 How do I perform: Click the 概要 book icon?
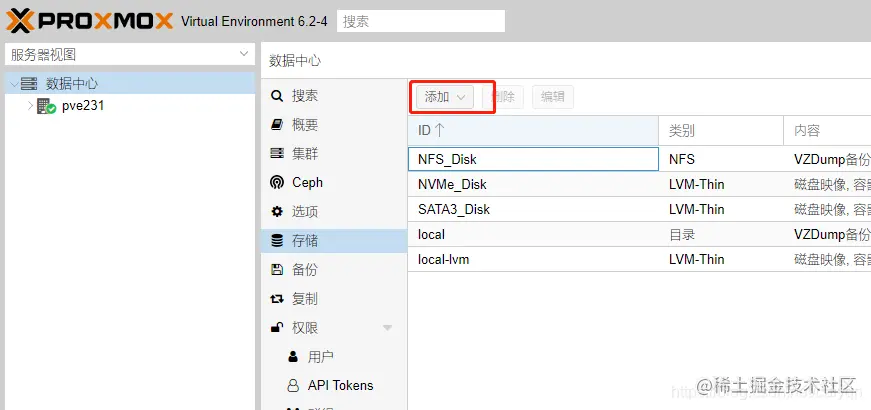click(277, 125)
